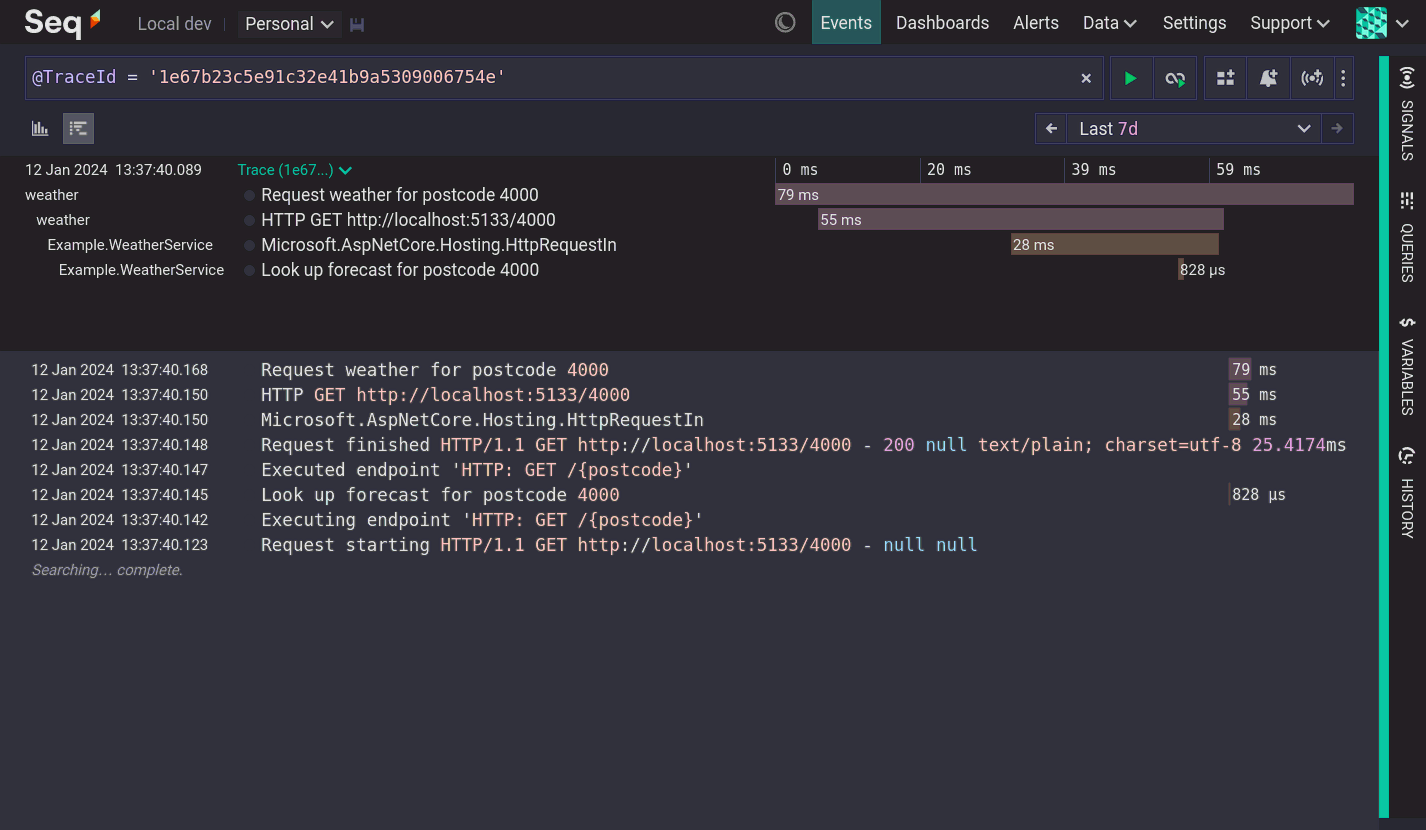The height and width of the screenshot is (830, 1426).
Task: Run the query with the green play button
Action: (1131, 78)
